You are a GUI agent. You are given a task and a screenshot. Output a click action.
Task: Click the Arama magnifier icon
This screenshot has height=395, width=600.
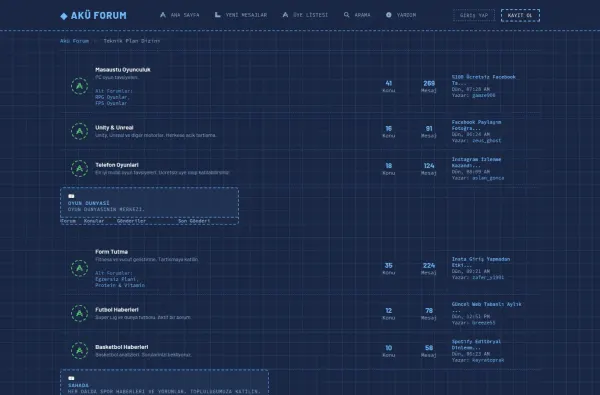[346, 15]
